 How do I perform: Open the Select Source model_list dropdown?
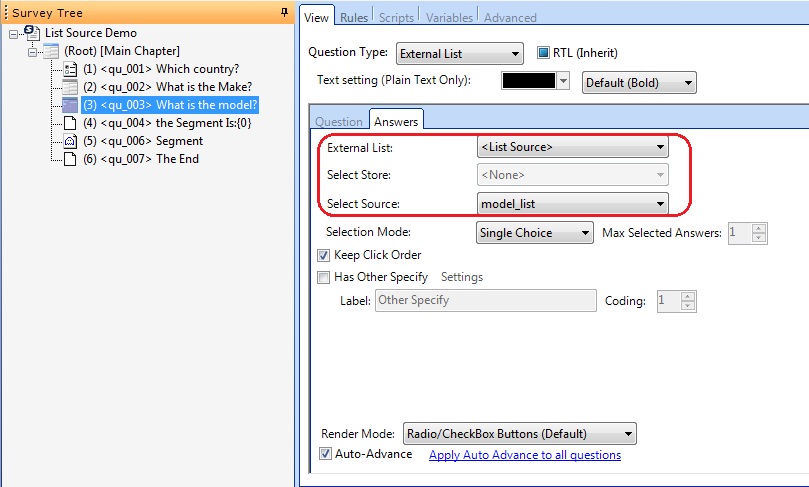pos(573,204)
